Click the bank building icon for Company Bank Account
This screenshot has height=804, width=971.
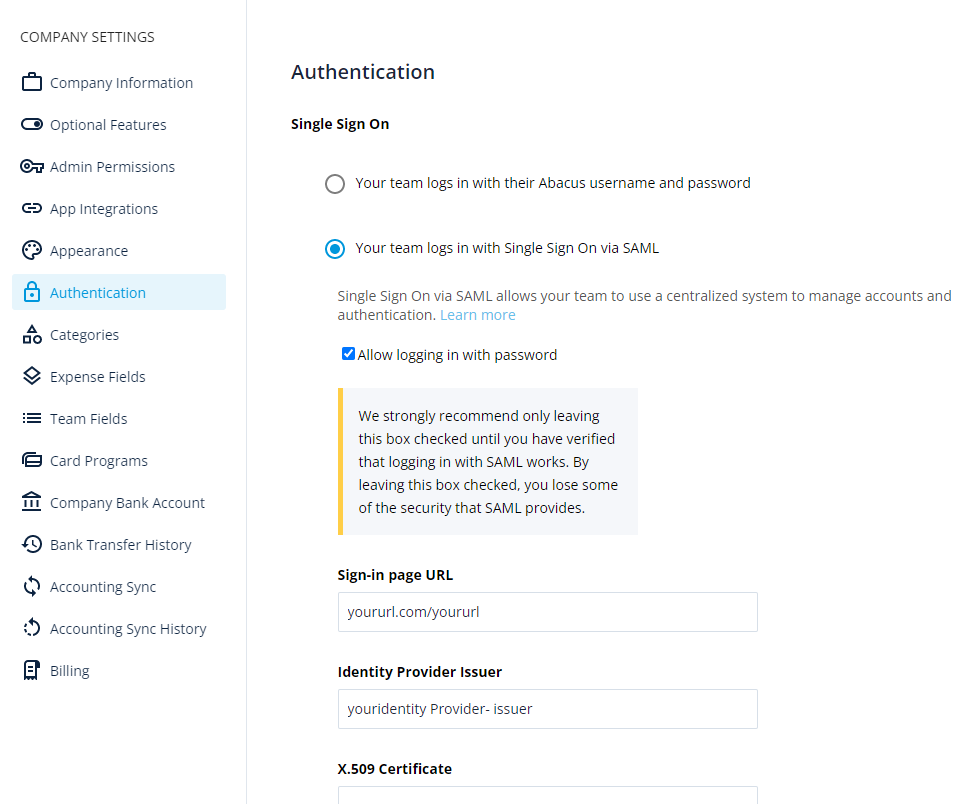click(32, 502)
